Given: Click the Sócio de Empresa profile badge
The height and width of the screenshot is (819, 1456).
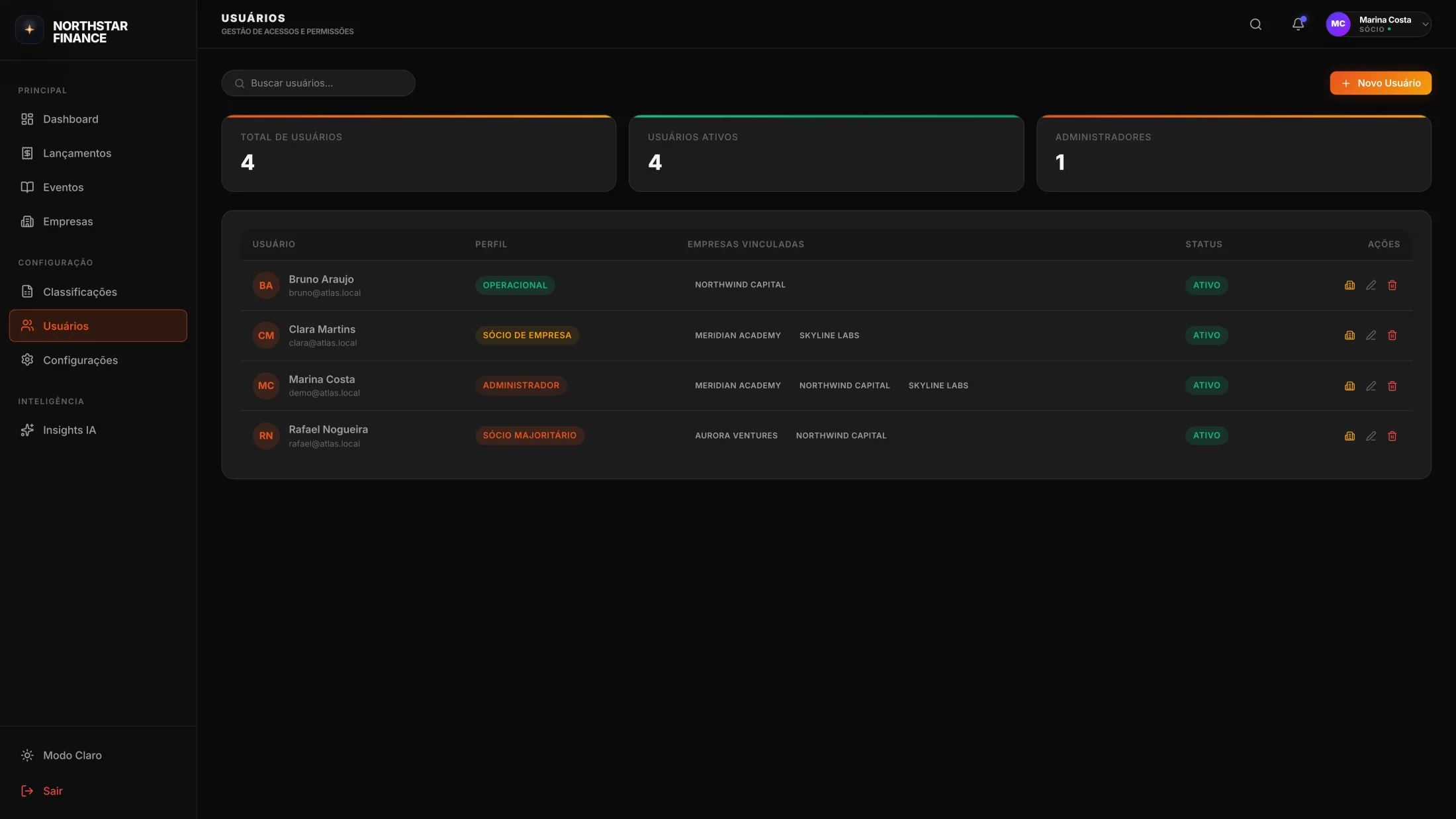Looking at the screenshot, I should pos(526,335).
